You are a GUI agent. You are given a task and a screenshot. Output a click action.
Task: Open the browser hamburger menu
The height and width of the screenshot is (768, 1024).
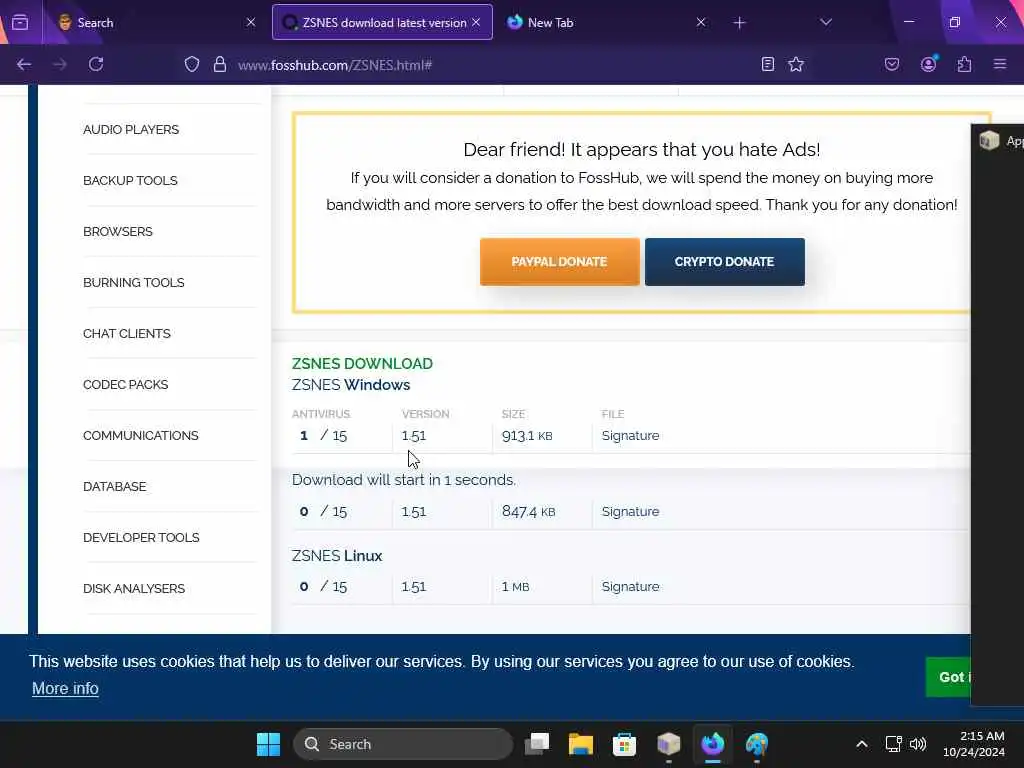click(1000, 64)
